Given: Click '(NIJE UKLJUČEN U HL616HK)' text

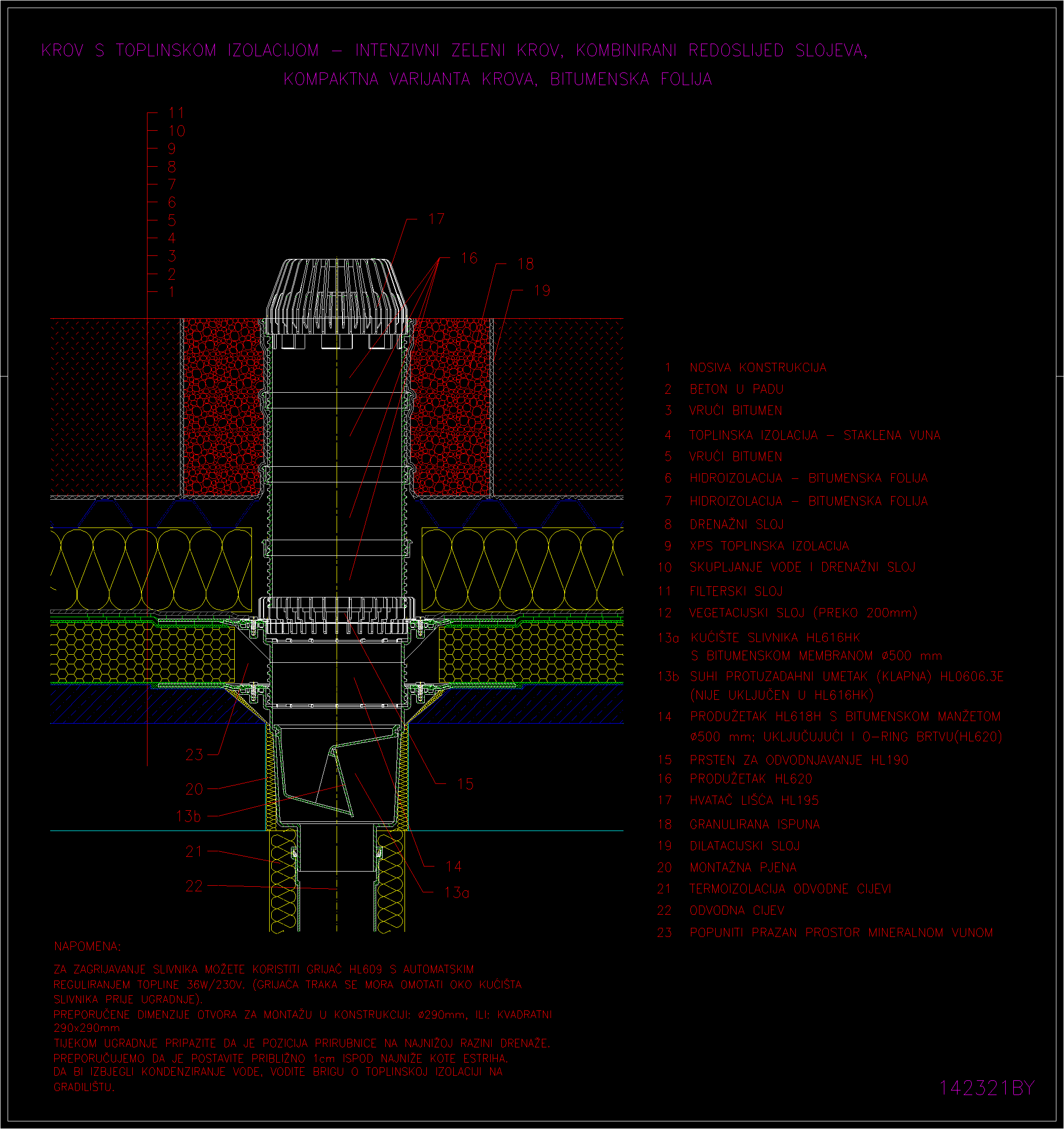Looking at the screenshot, I should 781,695.
